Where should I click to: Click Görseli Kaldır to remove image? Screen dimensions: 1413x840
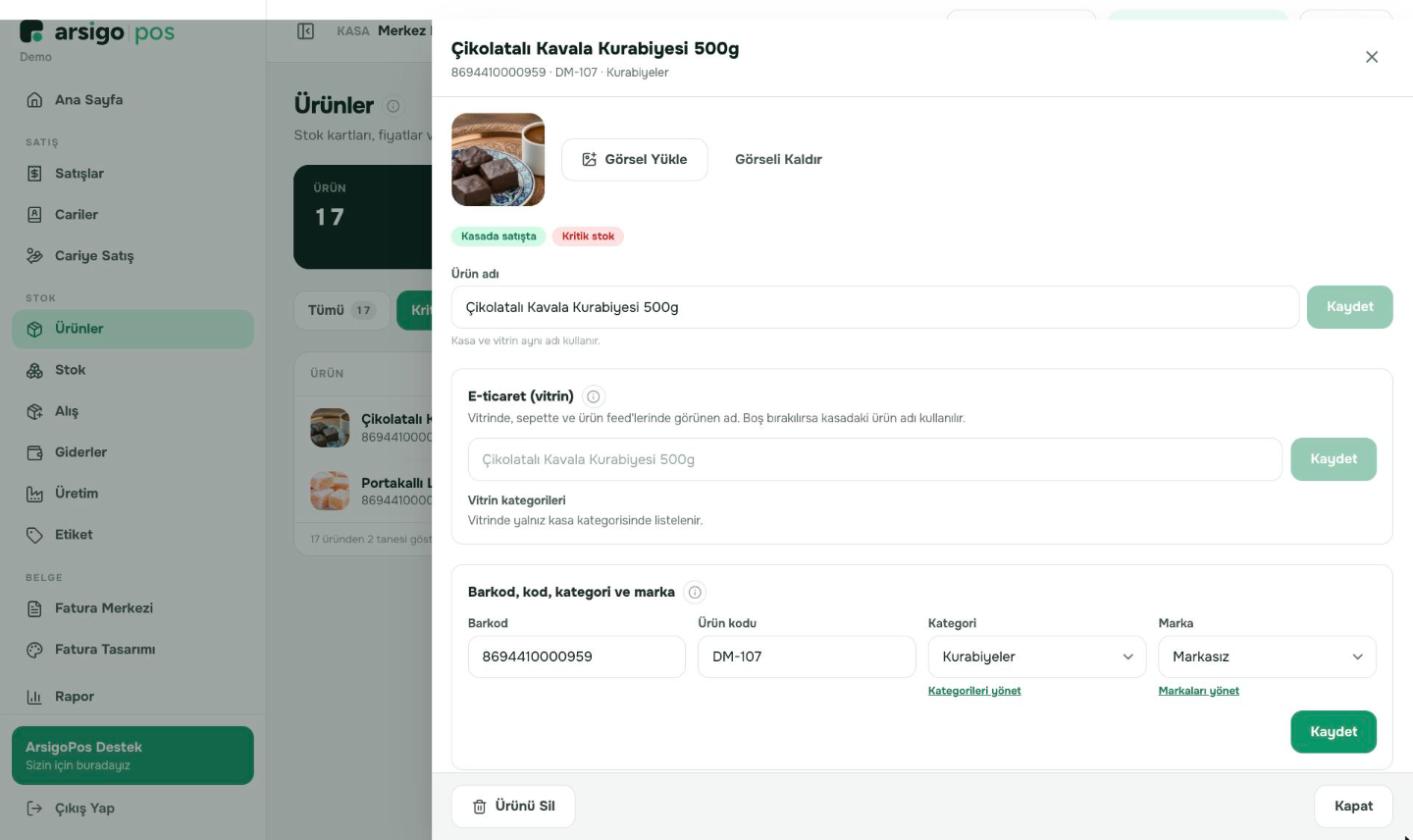pos(778,160)
